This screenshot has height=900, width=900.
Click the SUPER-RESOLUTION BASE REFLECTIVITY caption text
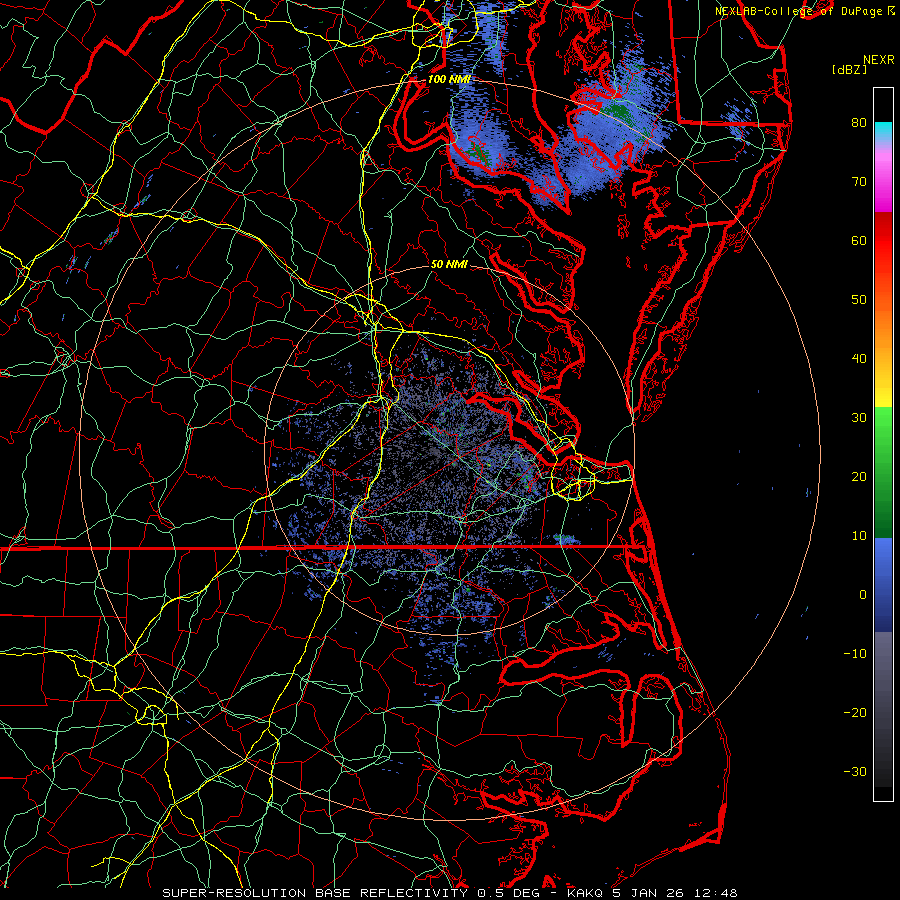(x=317, y=893)
